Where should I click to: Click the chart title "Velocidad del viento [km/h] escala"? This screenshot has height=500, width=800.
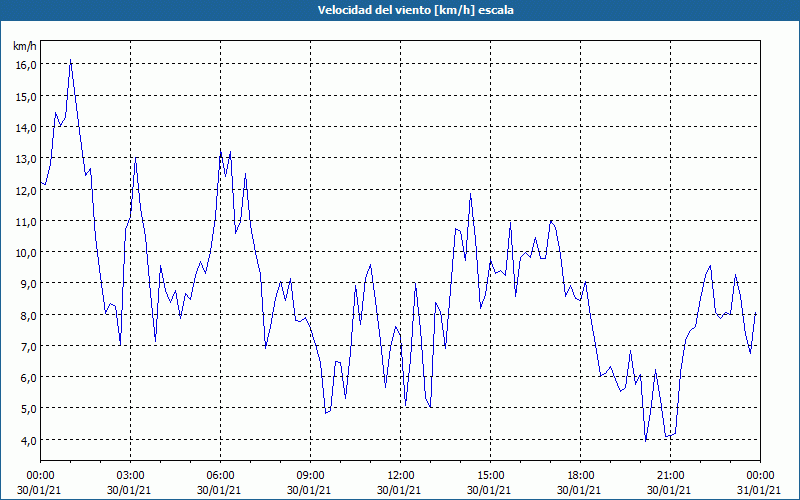(415, 10)
